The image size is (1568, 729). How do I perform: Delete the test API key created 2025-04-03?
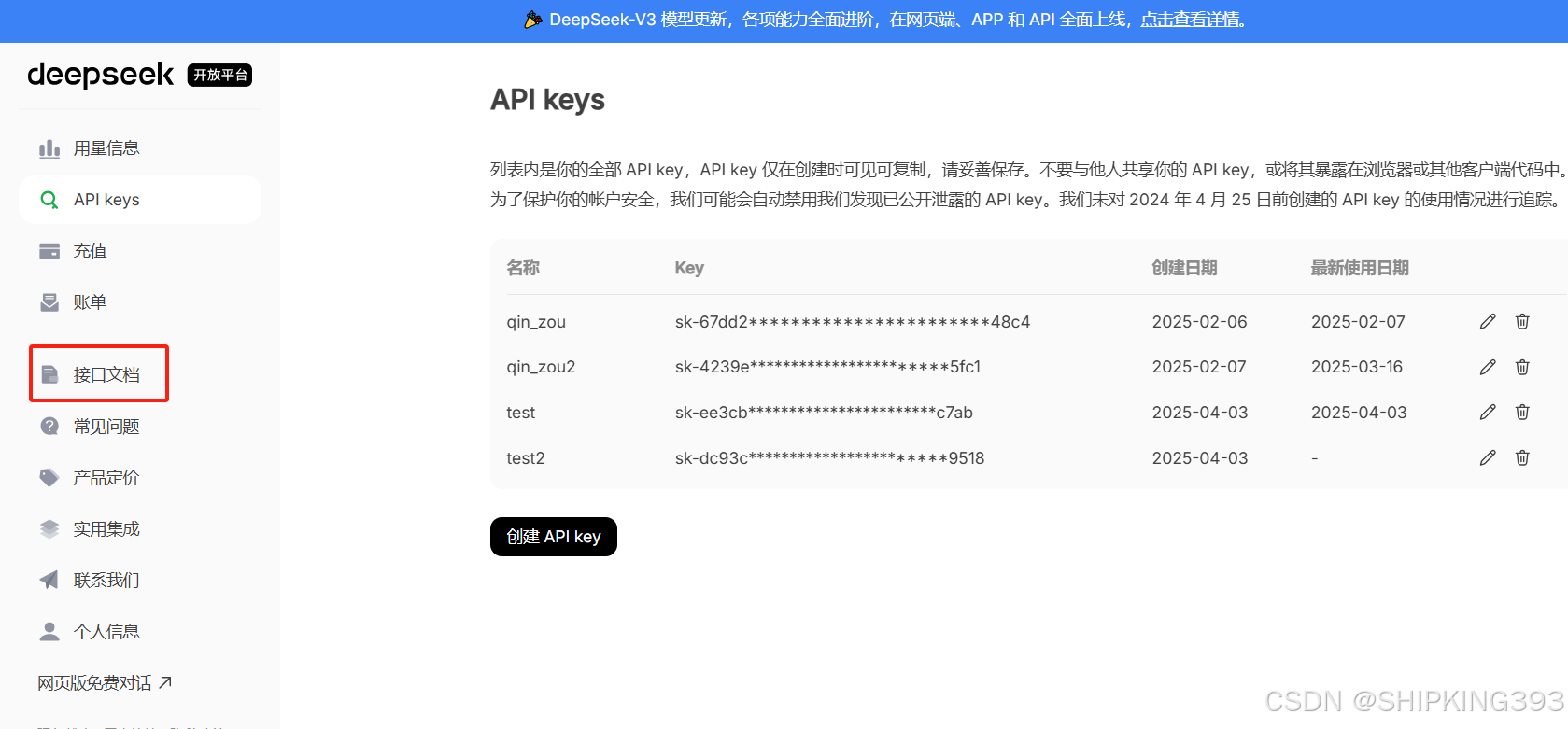coord(1522,412)
